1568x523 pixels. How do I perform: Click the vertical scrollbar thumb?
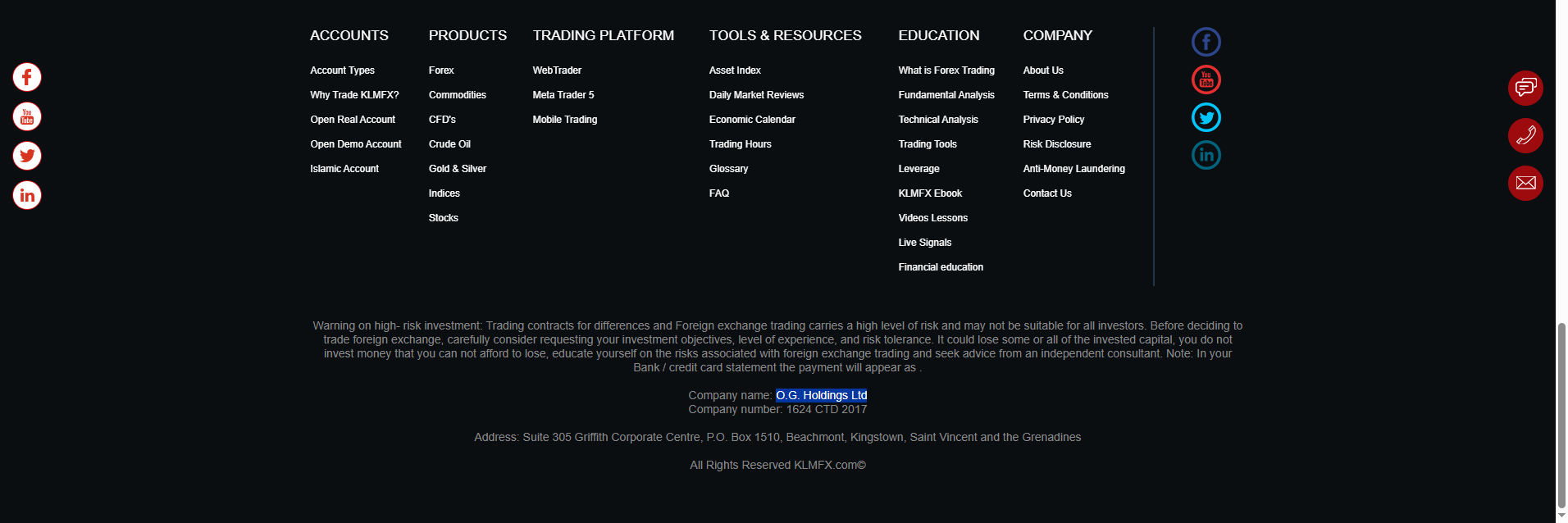1561,416
